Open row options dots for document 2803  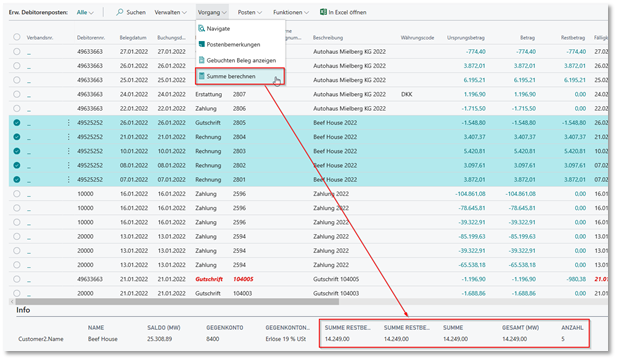click(x=68, y=151)
